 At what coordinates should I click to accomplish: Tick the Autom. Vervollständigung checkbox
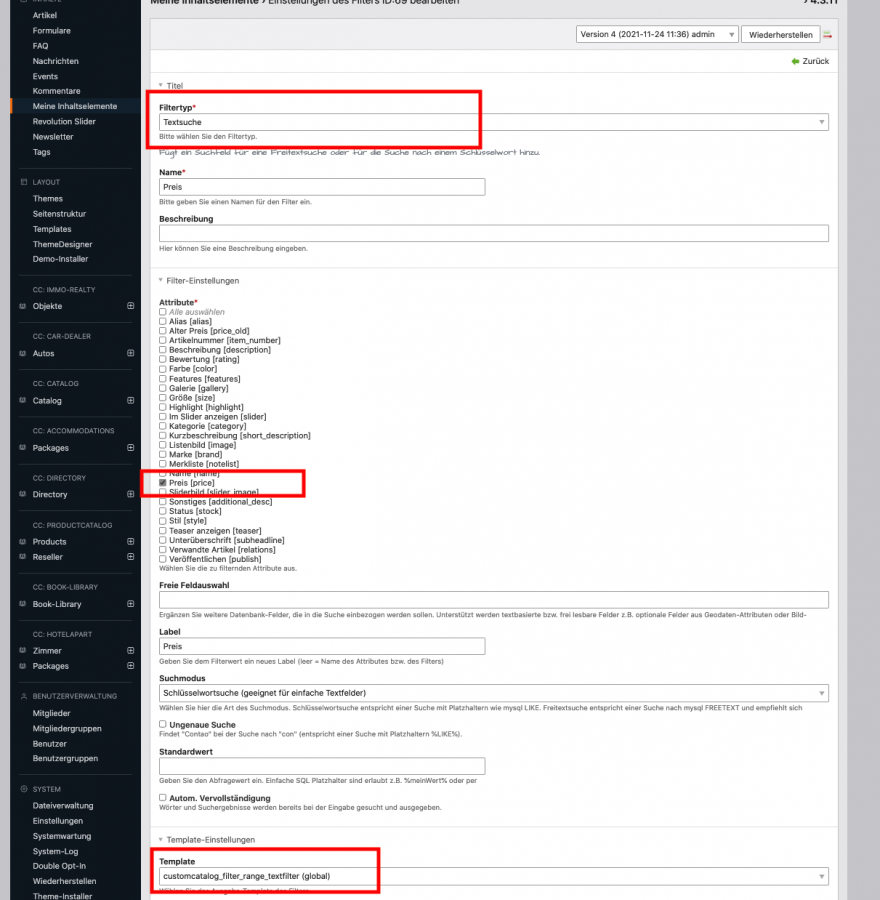(163, 797)
